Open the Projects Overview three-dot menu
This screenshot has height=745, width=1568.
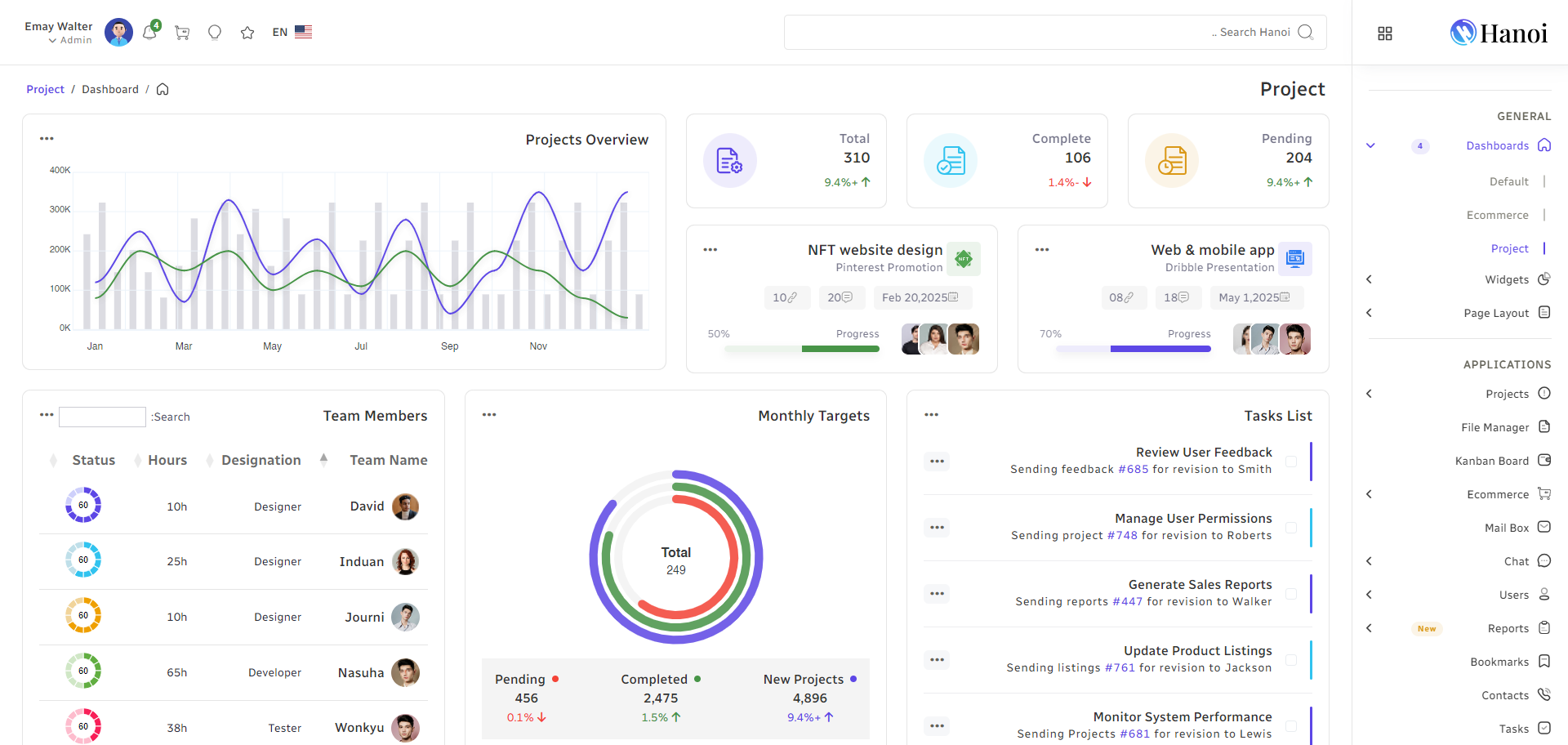[47, 139]
